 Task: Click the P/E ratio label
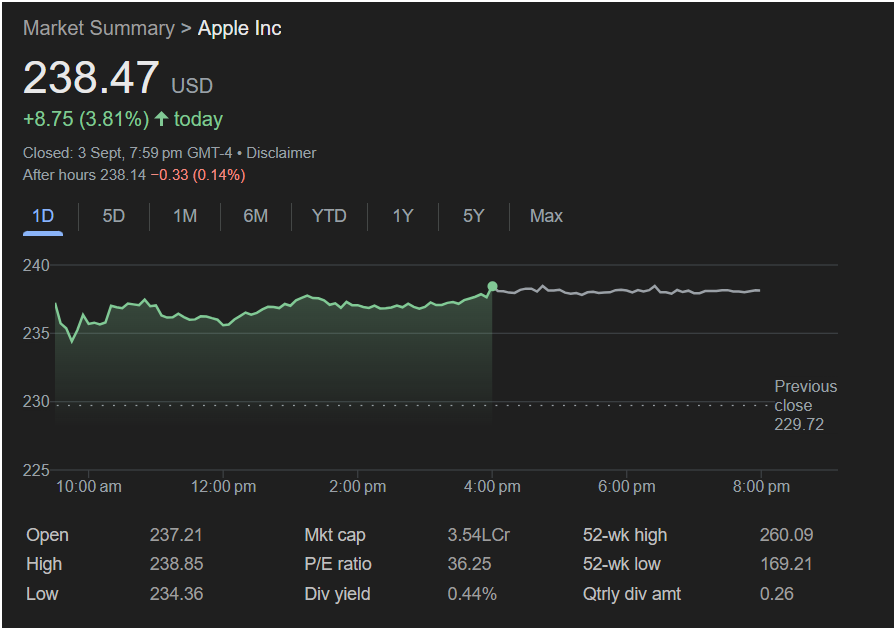(x=338, y=564)
